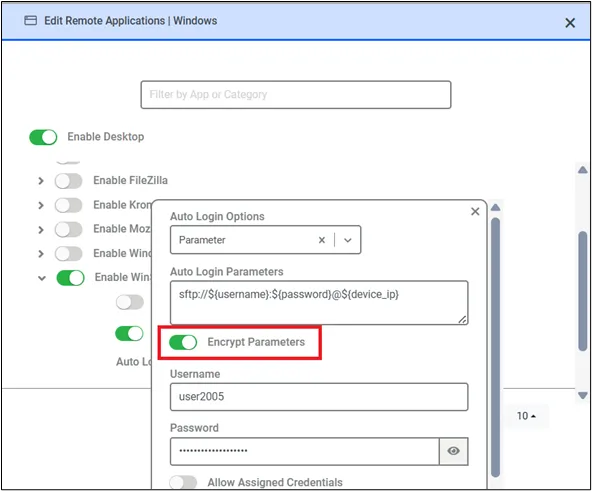Click the Enable FileZilla label
Viewport: 592px width, 491px height.
(x=131, y=181)
